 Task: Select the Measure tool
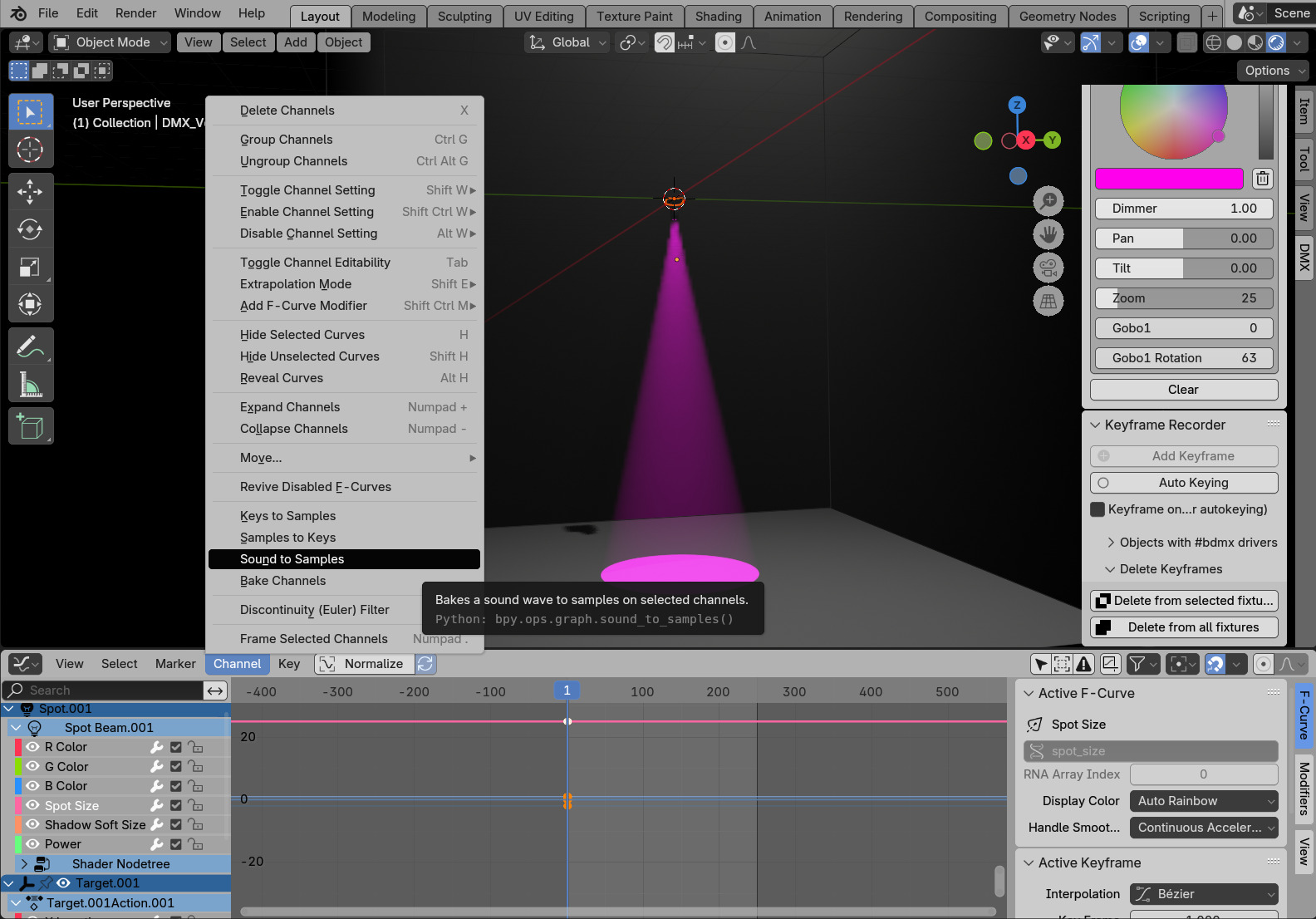(31, 384)
